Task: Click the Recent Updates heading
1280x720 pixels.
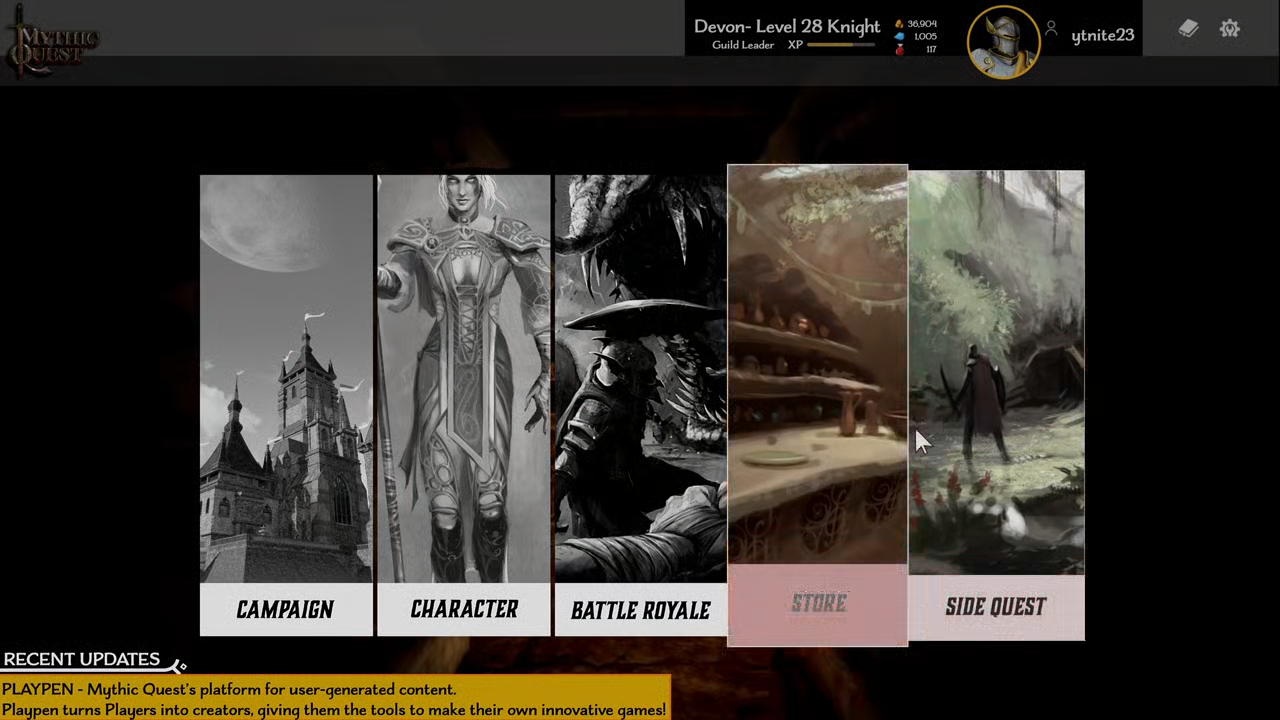Action: click(81, 659)
